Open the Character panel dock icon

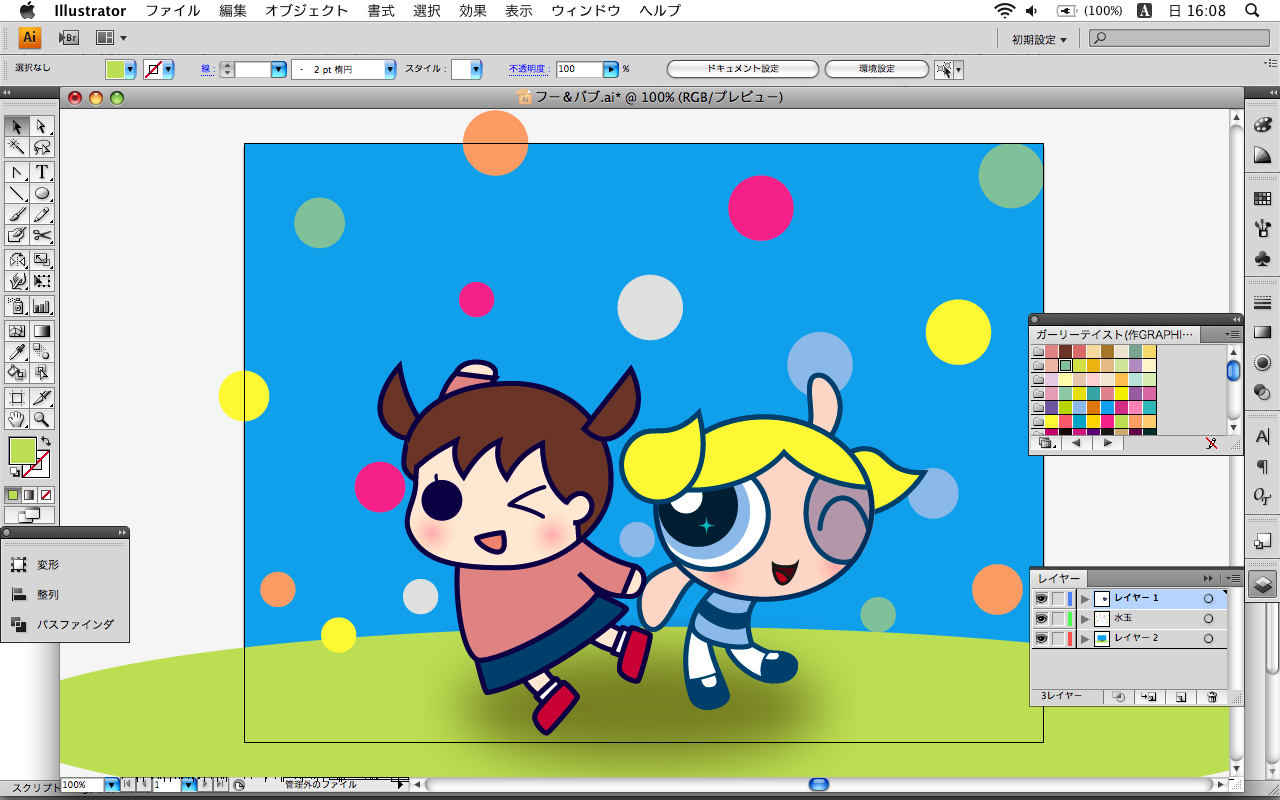tap(1262, 436)
